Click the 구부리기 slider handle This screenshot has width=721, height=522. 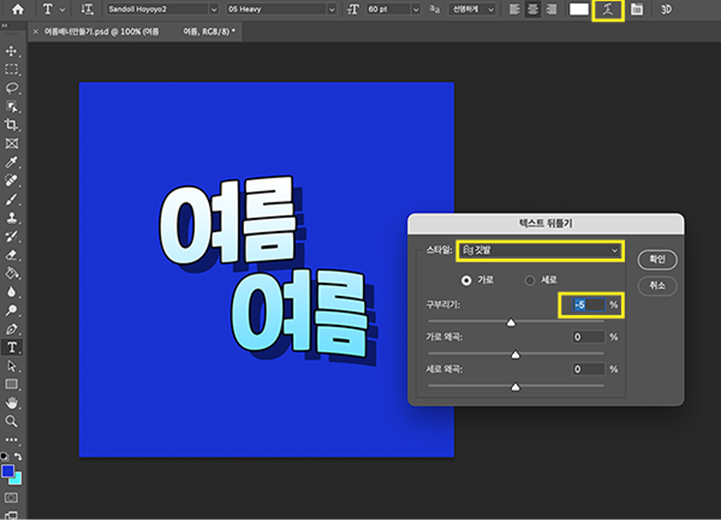tap(511, 322)
